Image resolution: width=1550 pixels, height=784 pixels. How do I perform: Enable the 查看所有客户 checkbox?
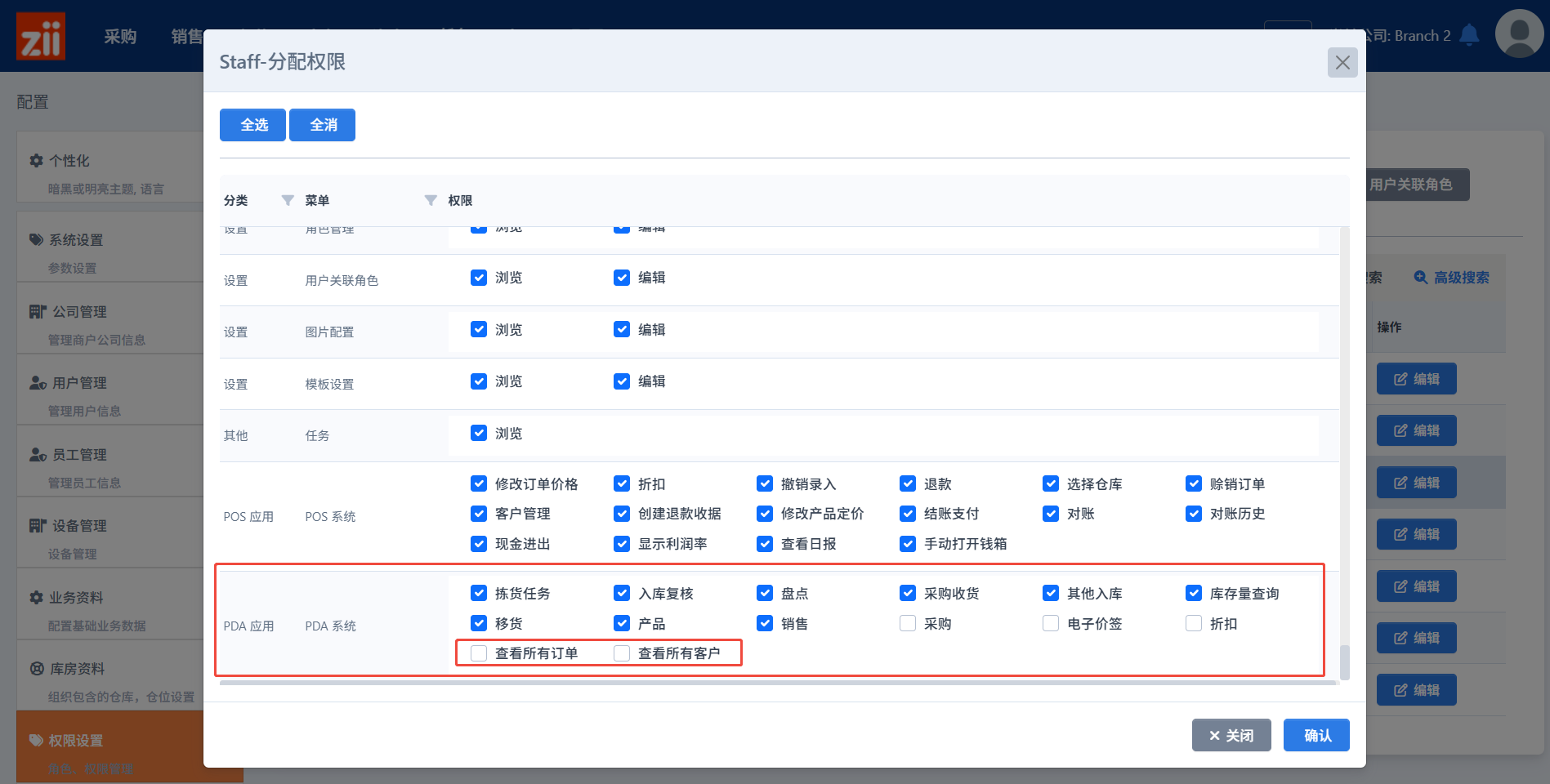622,653
